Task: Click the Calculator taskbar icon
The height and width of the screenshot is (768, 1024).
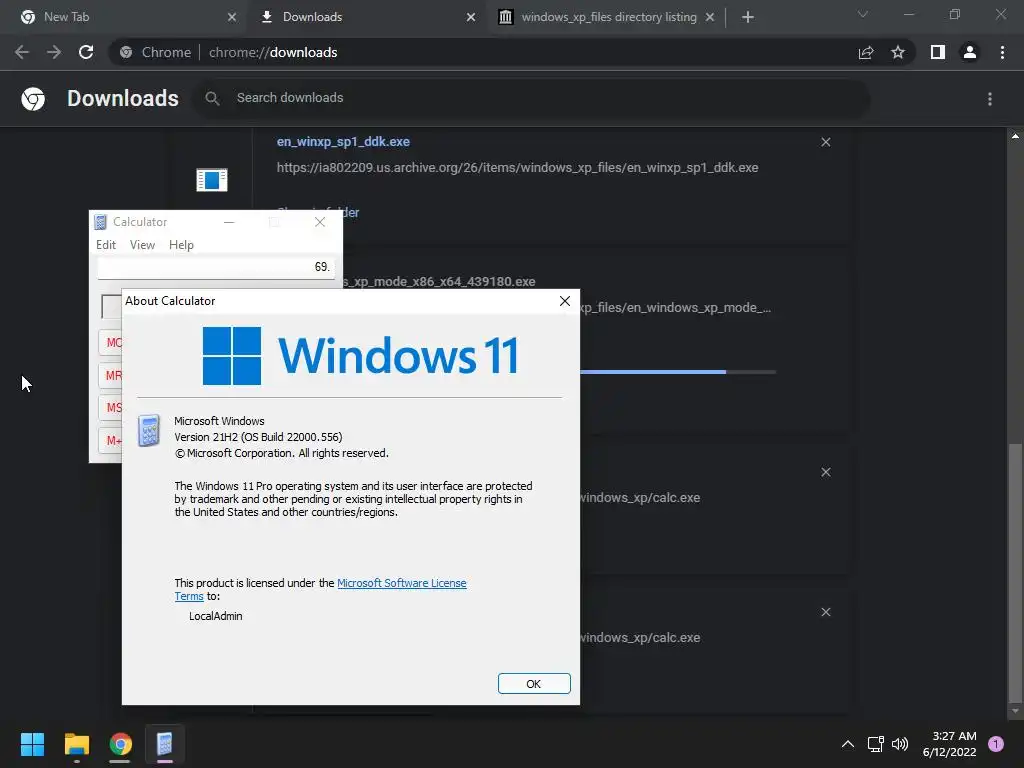Action: point(164,744)
